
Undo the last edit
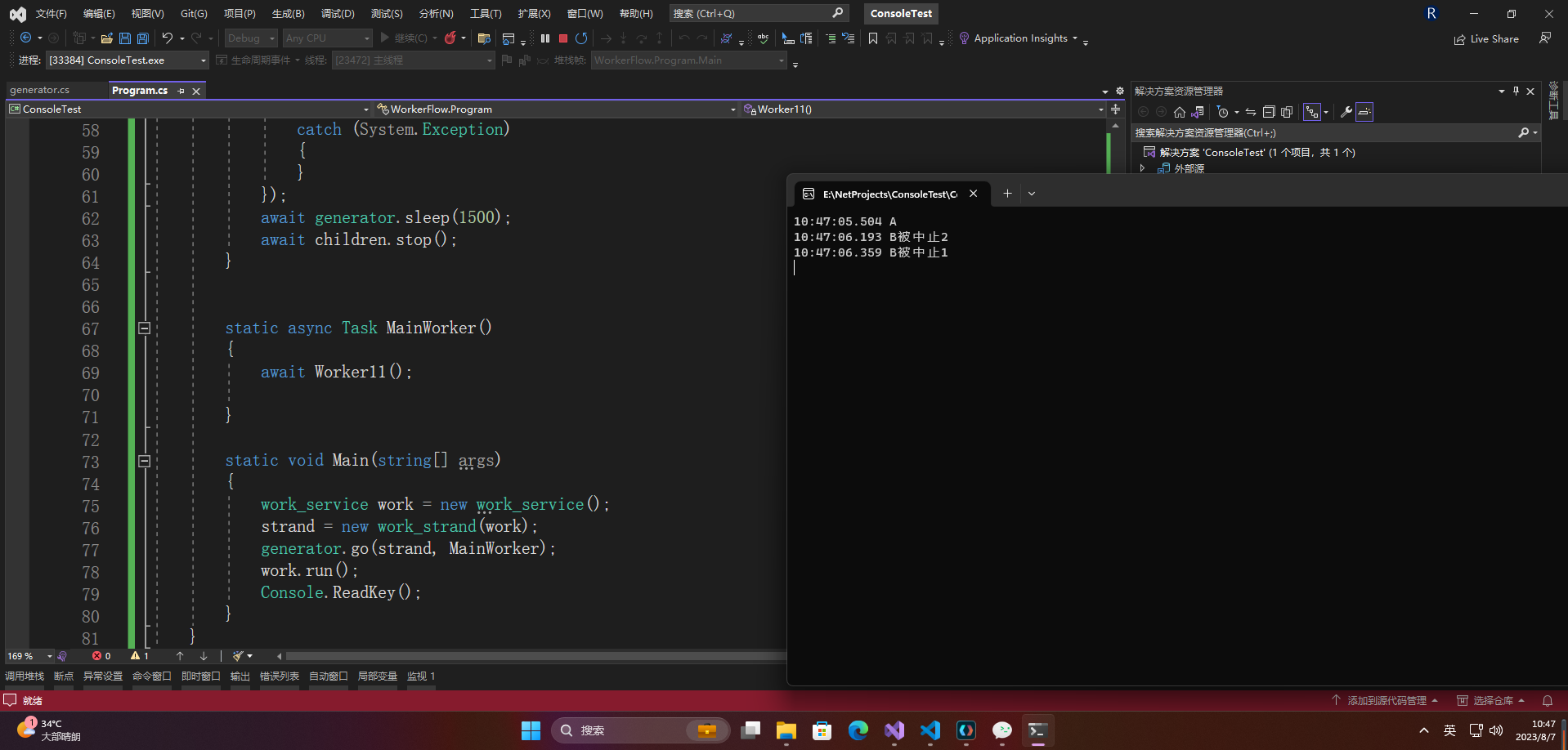pos(167,38)
